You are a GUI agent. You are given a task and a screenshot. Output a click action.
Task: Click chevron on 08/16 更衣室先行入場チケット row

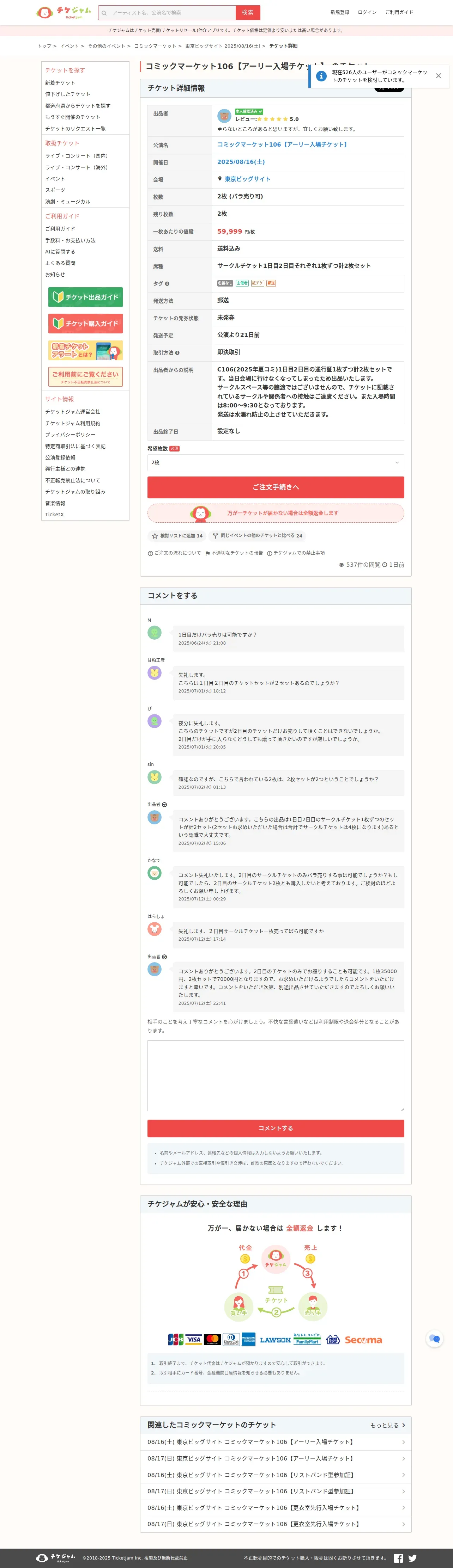(x=404, y=1508)
